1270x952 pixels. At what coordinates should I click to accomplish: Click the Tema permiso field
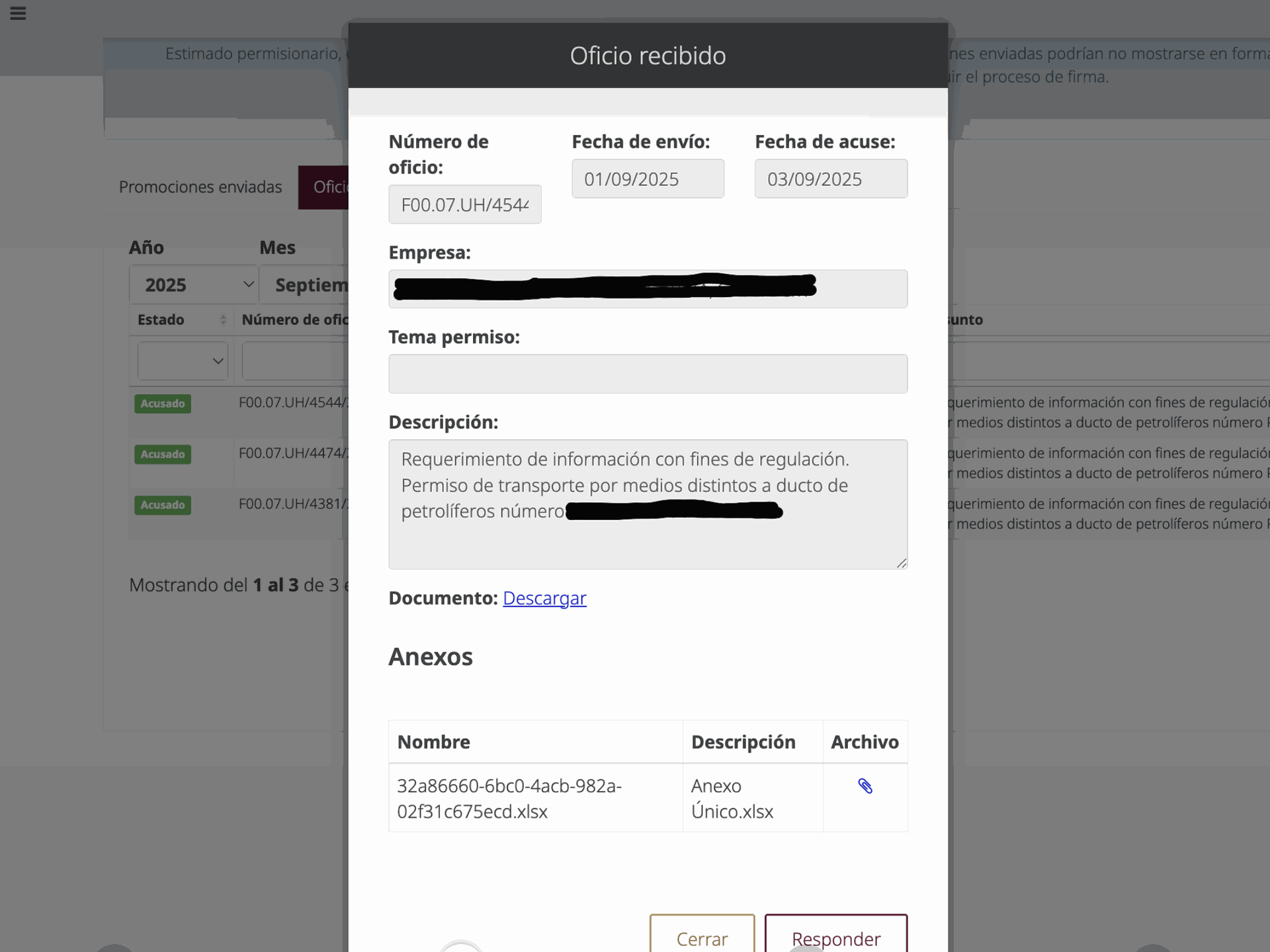coord(648,373)
